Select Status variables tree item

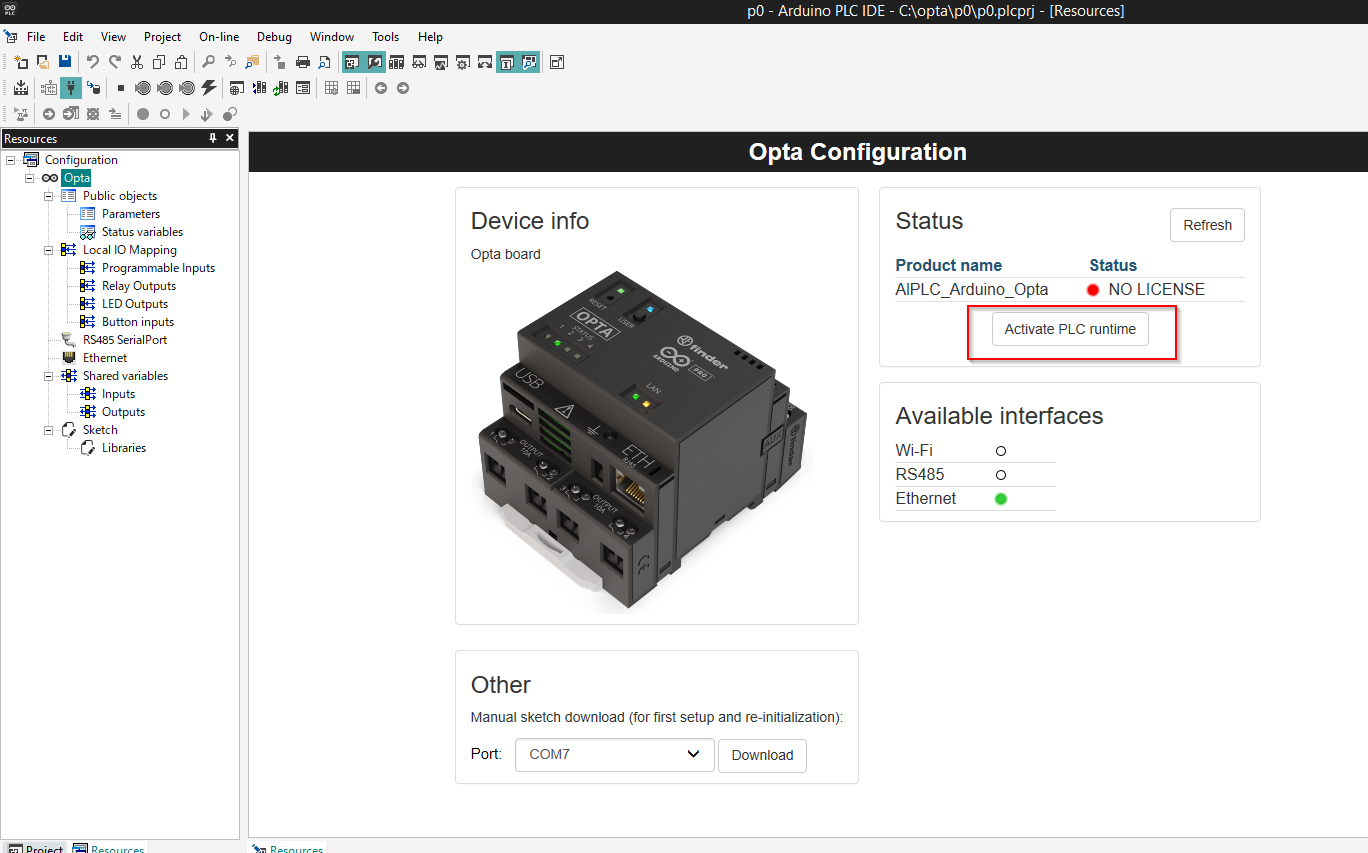142,232
